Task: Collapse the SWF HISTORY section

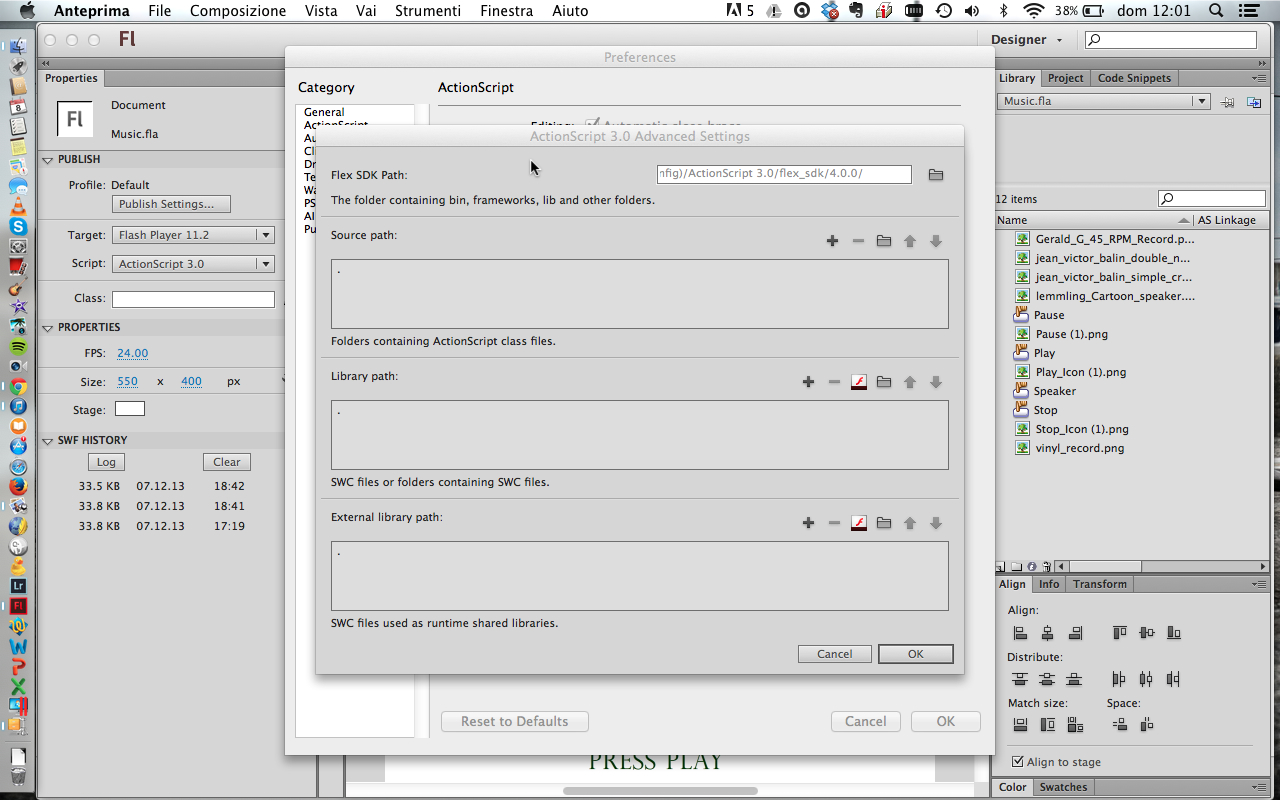Action: (48, 440)
